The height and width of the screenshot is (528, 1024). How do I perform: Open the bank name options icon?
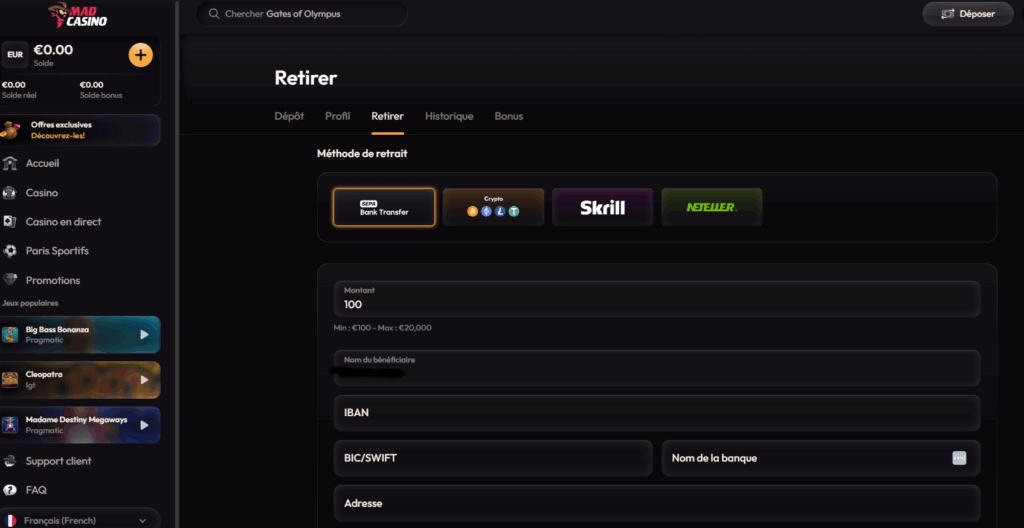pyautogui.click(x=959, y=458)
